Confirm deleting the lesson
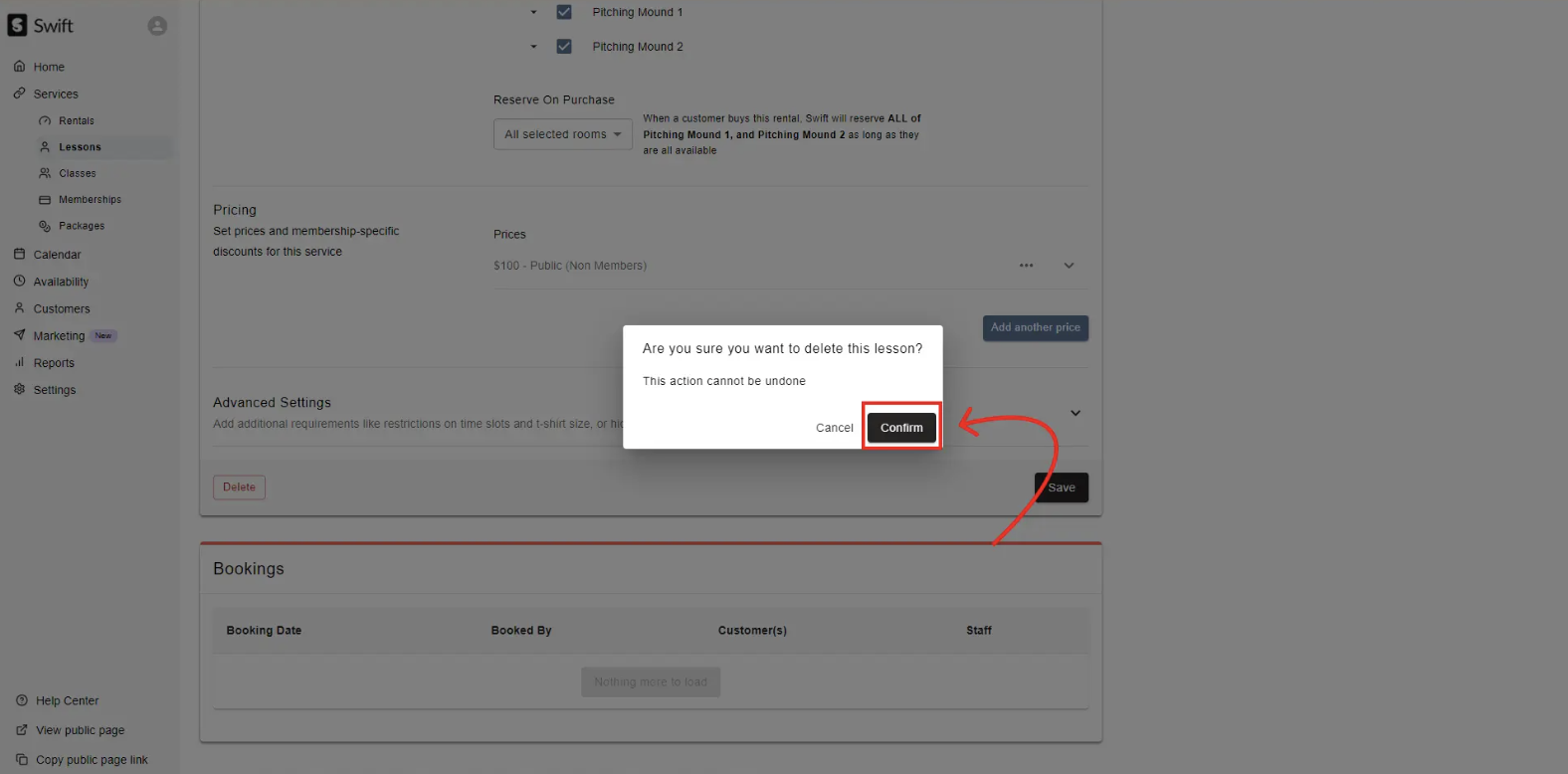Viewport: 1568px width, 774px height. tap(901, 428)
